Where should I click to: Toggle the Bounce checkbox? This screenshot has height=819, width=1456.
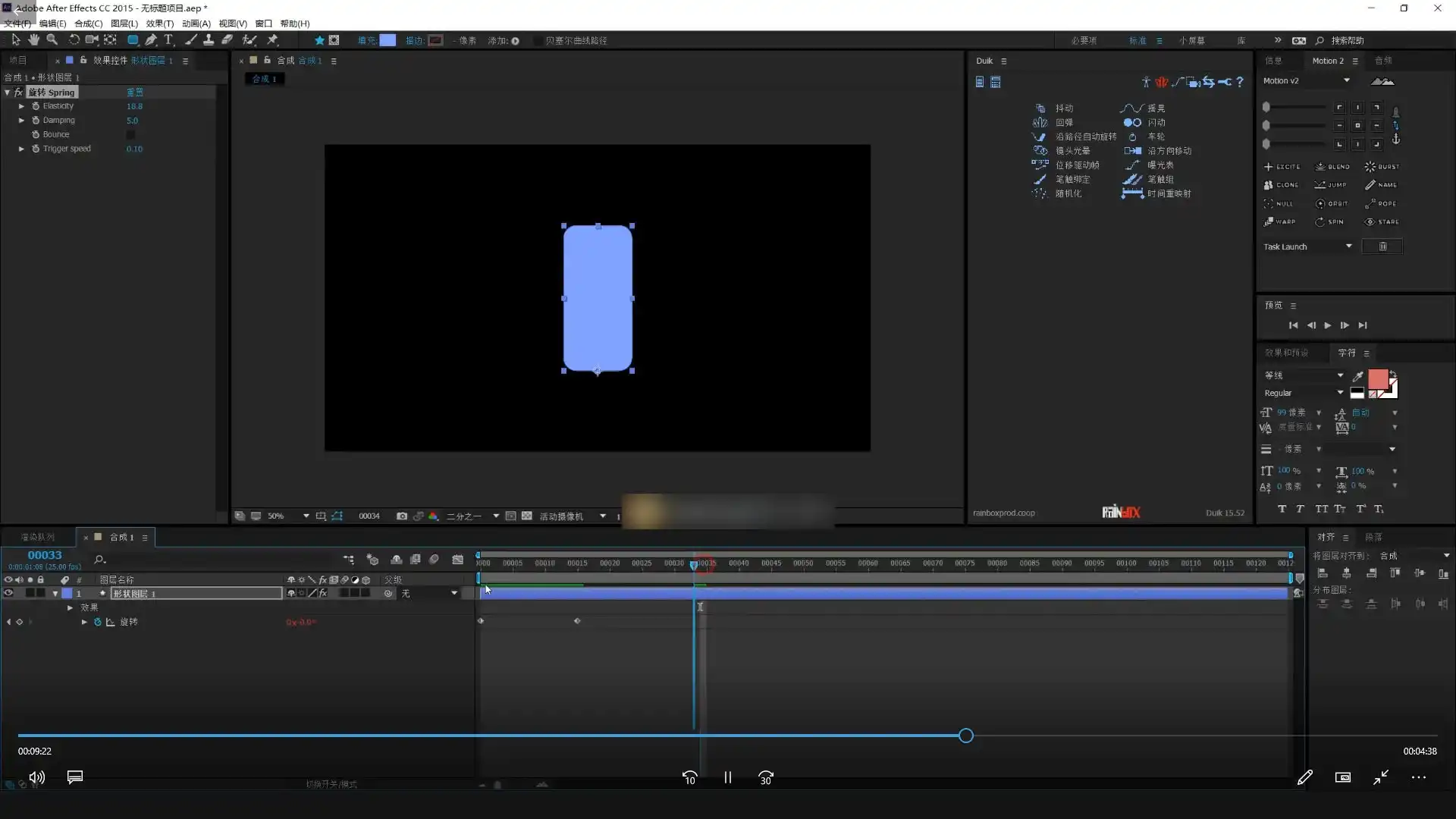130,135
